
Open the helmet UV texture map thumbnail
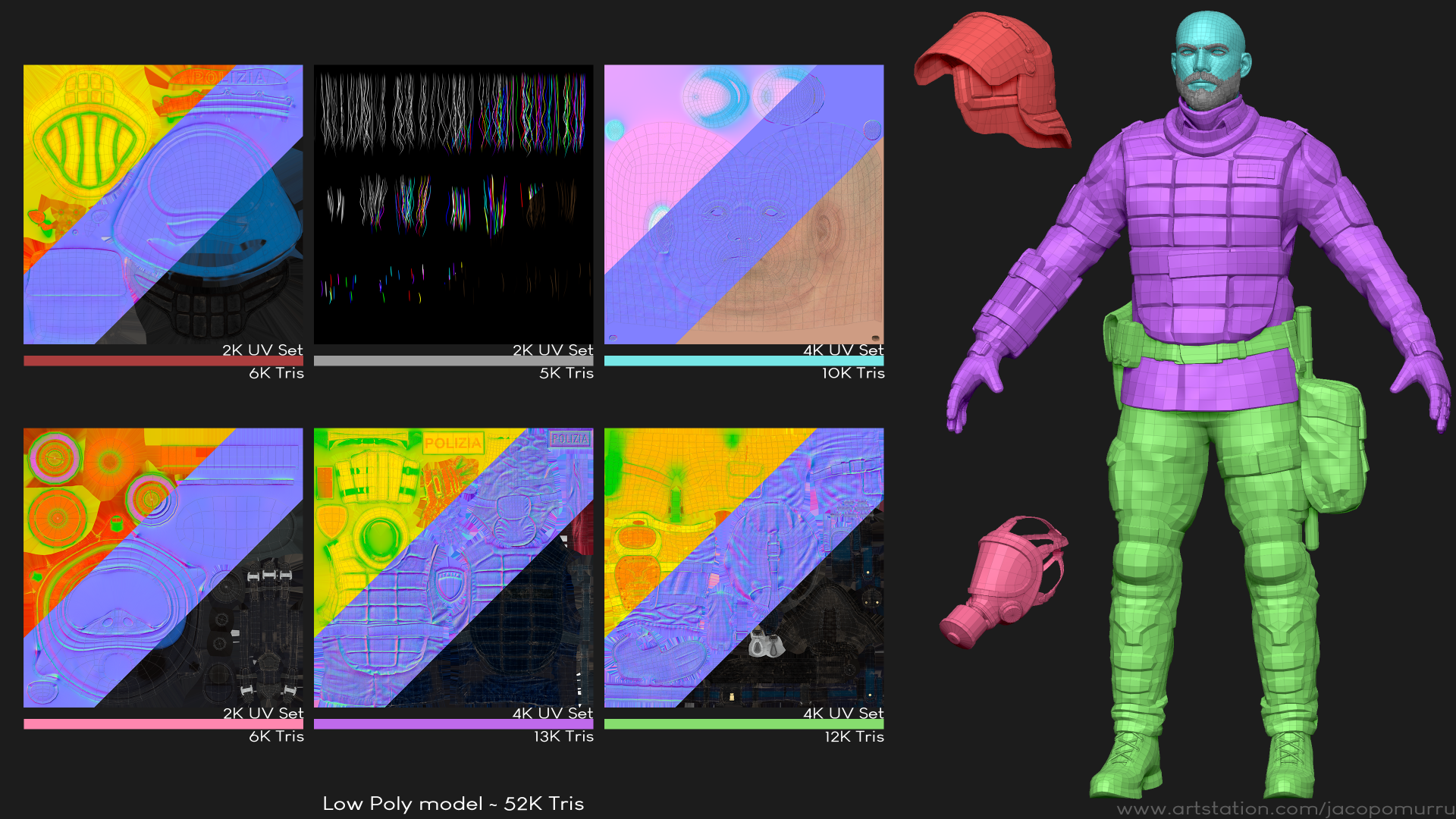click(163, 204)
